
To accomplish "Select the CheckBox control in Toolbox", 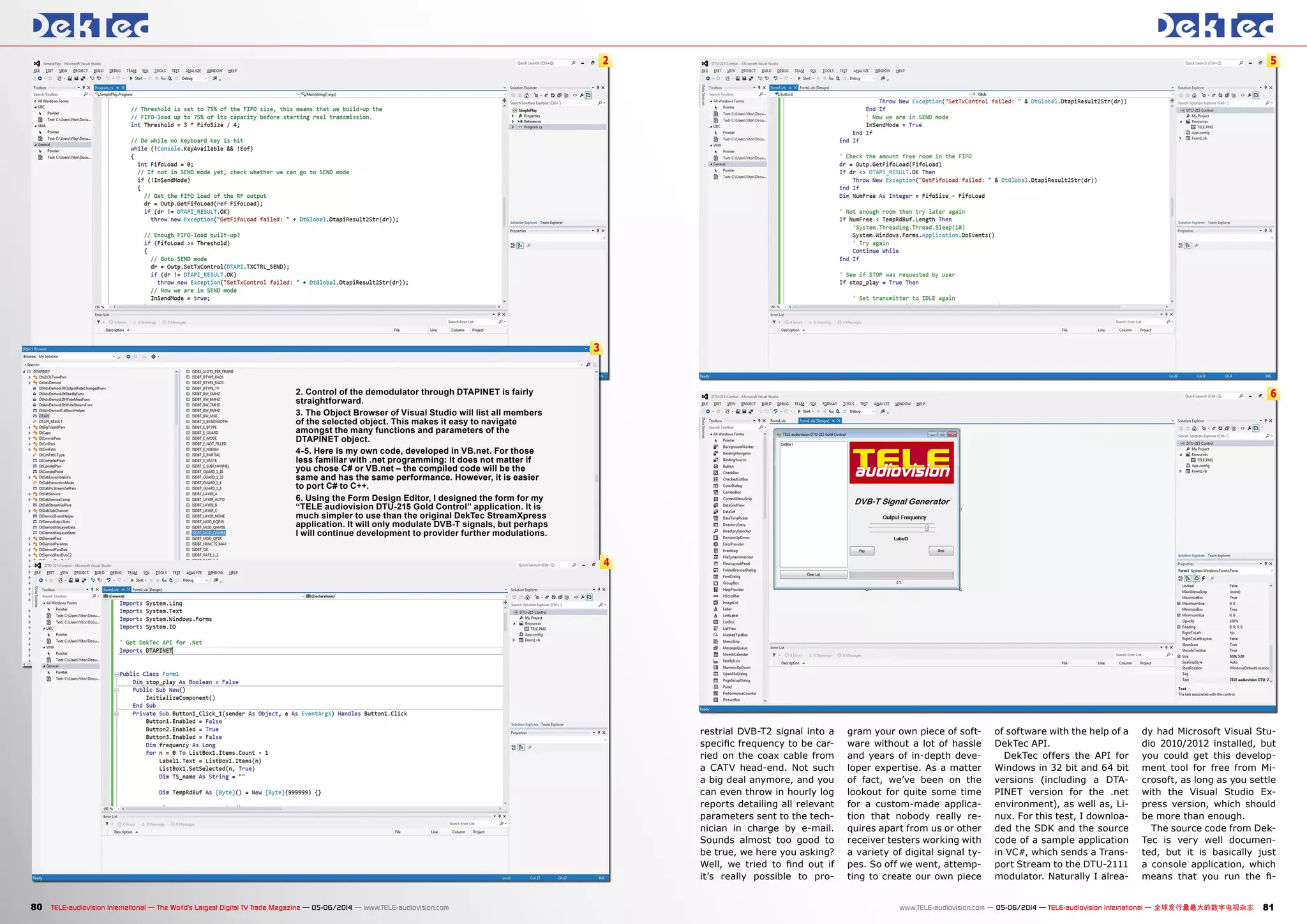I will (x=730, y=473).
